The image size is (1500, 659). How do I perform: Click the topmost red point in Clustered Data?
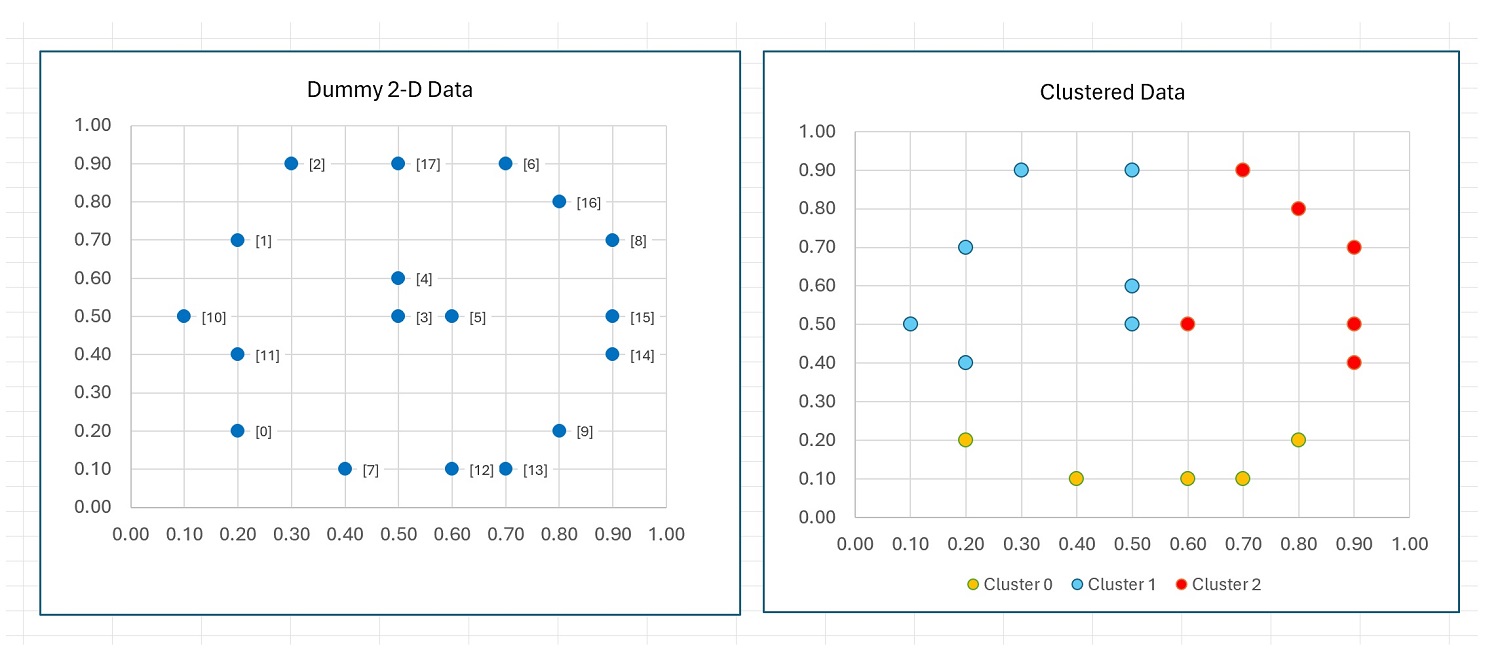click(1242, 170)
